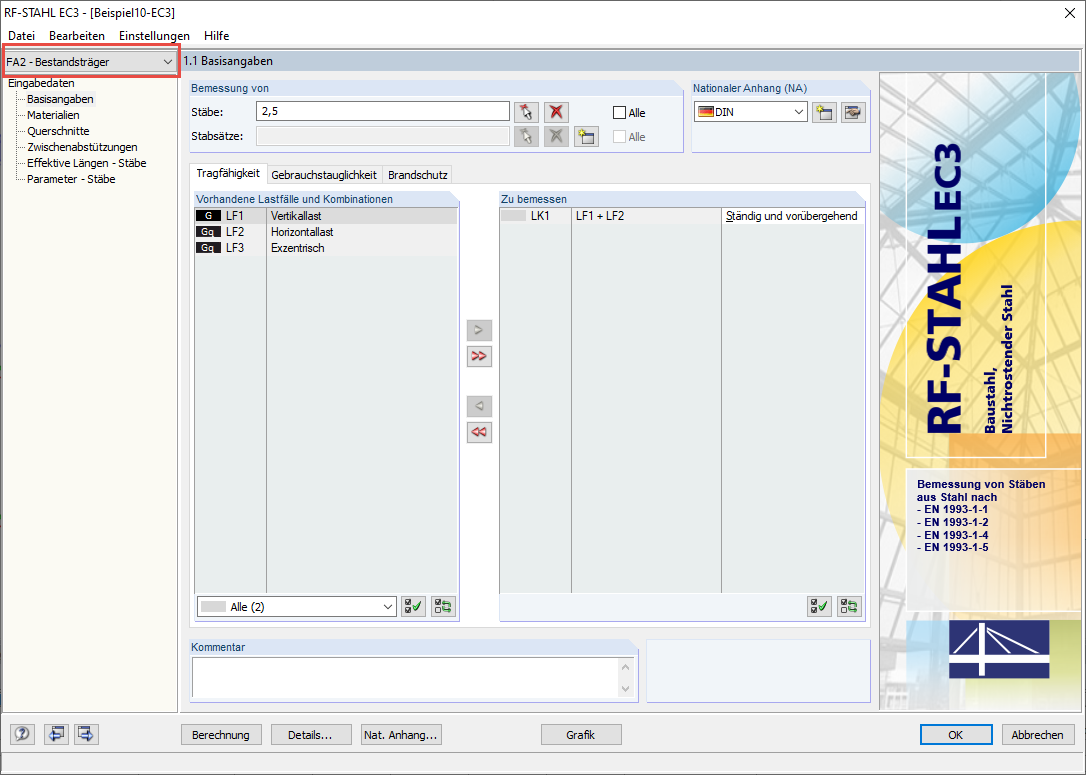Viewport: 1086px width, 775px height.
Task: Close the RF-STAHL EC3 window
Action: click(1069, 13)
